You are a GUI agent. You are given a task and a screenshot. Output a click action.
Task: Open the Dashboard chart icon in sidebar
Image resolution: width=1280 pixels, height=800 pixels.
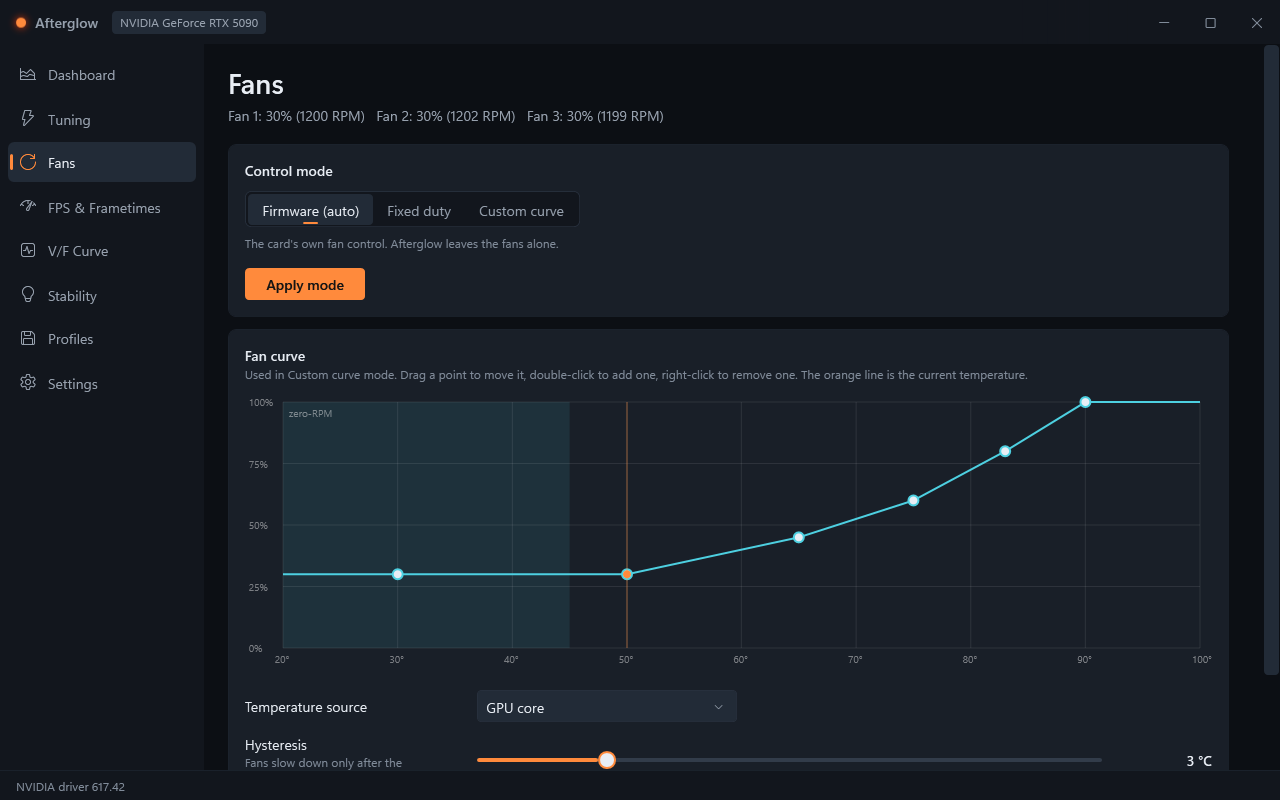(x=28, y=75)
